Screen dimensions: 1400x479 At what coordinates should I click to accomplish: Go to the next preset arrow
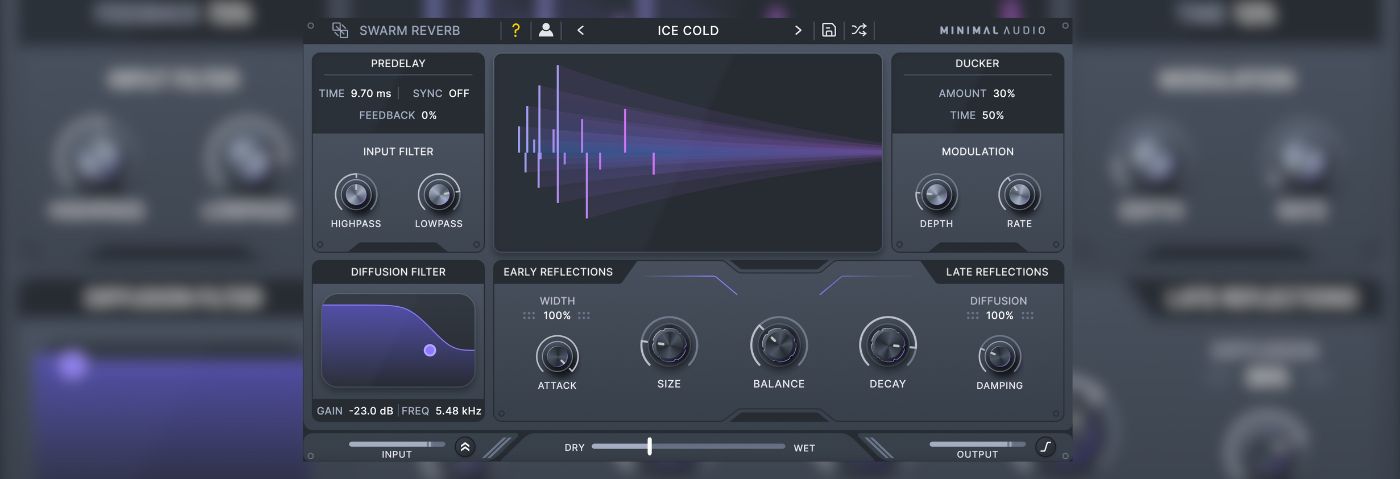point(798,30)
